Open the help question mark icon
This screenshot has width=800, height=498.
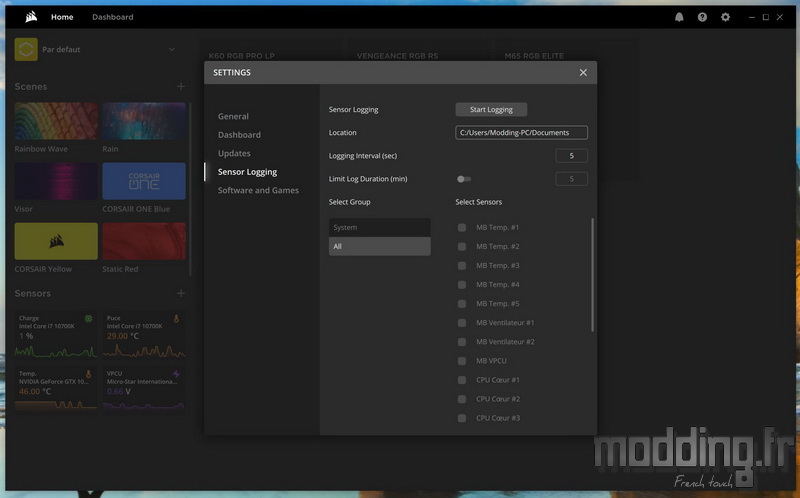(702, 17)
